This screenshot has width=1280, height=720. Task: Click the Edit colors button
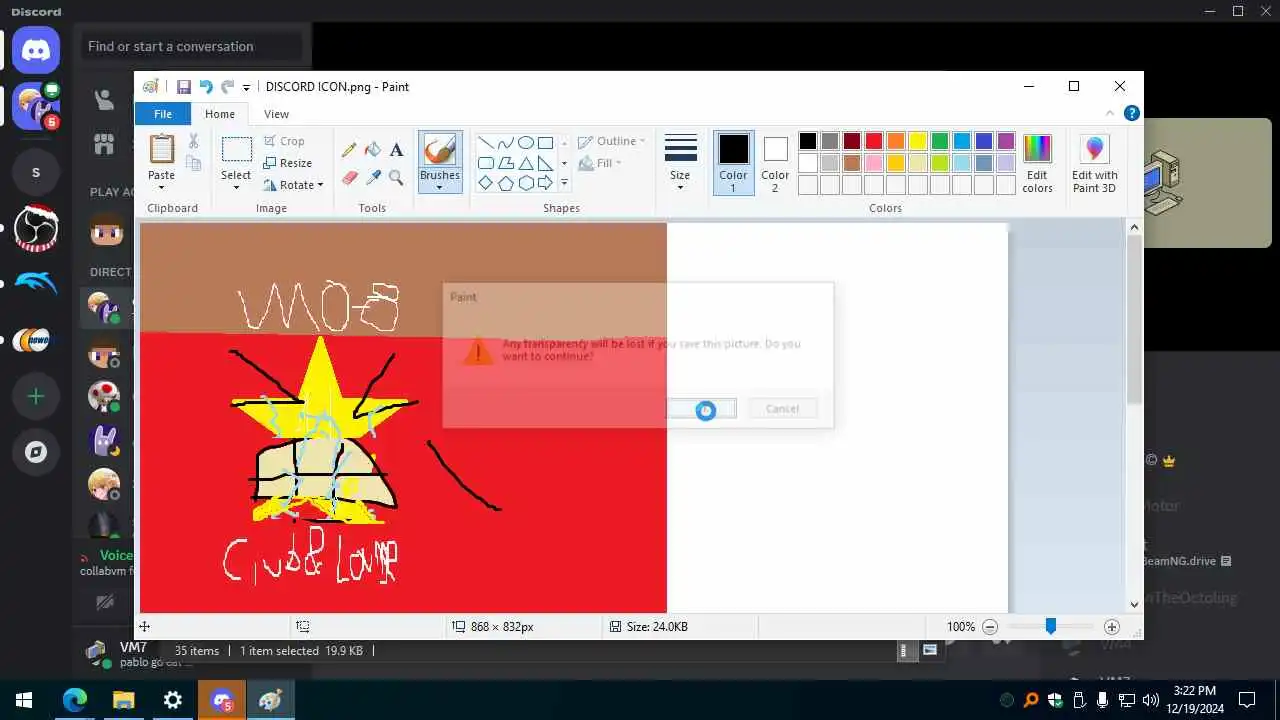click(1037, 163)
